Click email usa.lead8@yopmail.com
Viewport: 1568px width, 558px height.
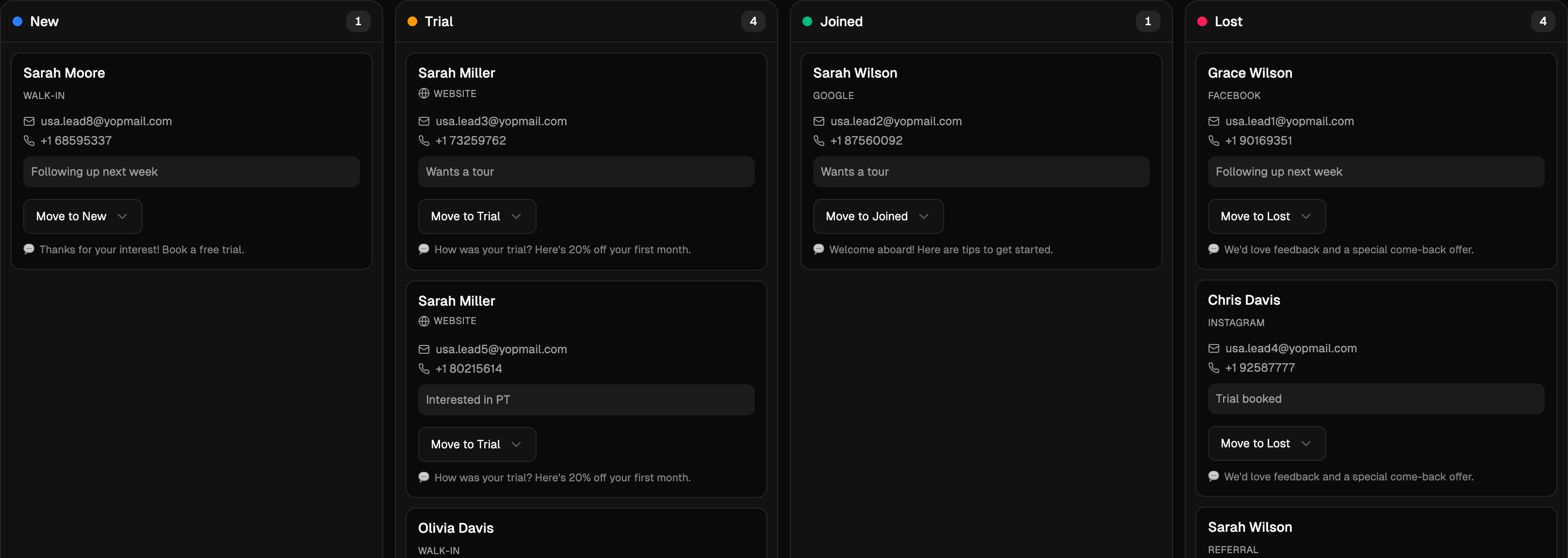click(x=107, y=121)
